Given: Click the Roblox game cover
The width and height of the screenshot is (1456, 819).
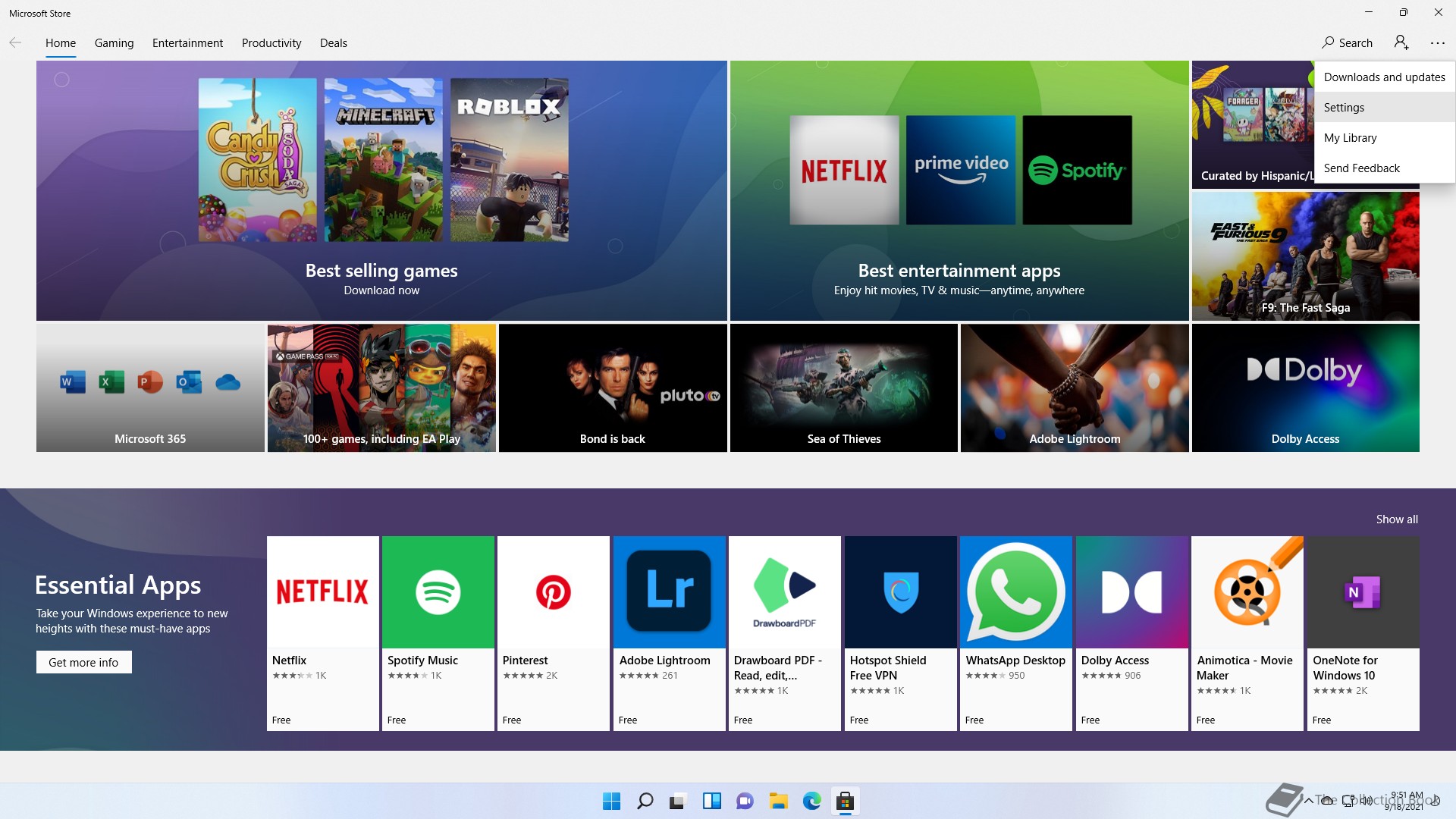Looking at the screenshot, I should (x=510, y=160).
